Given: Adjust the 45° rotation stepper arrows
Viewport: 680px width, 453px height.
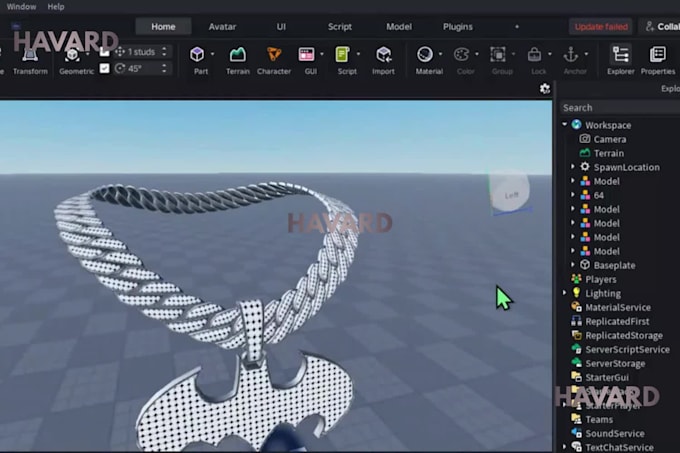Looking at the screenshot, I should [164, 68].
